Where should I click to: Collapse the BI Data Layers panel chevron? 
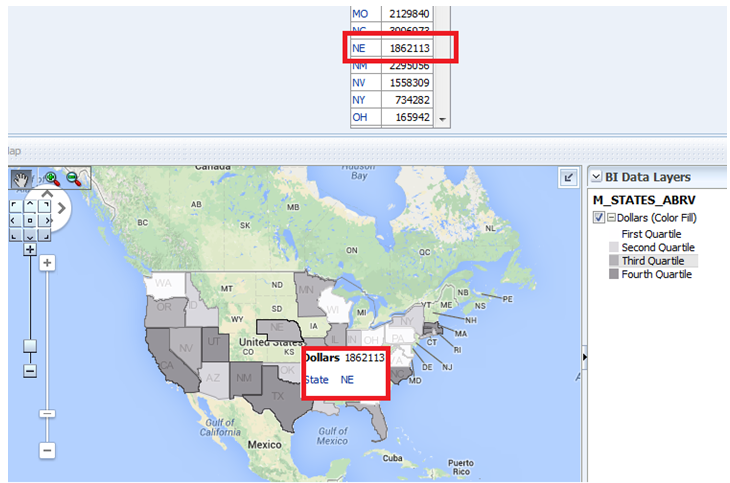(x=596, y=177)
